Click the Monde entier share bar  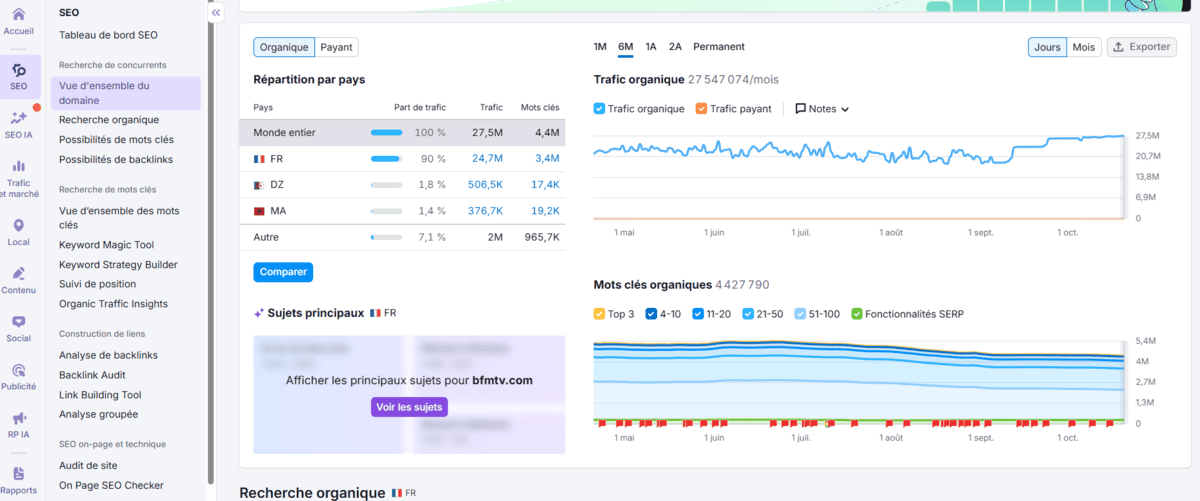tap(386, 132)
